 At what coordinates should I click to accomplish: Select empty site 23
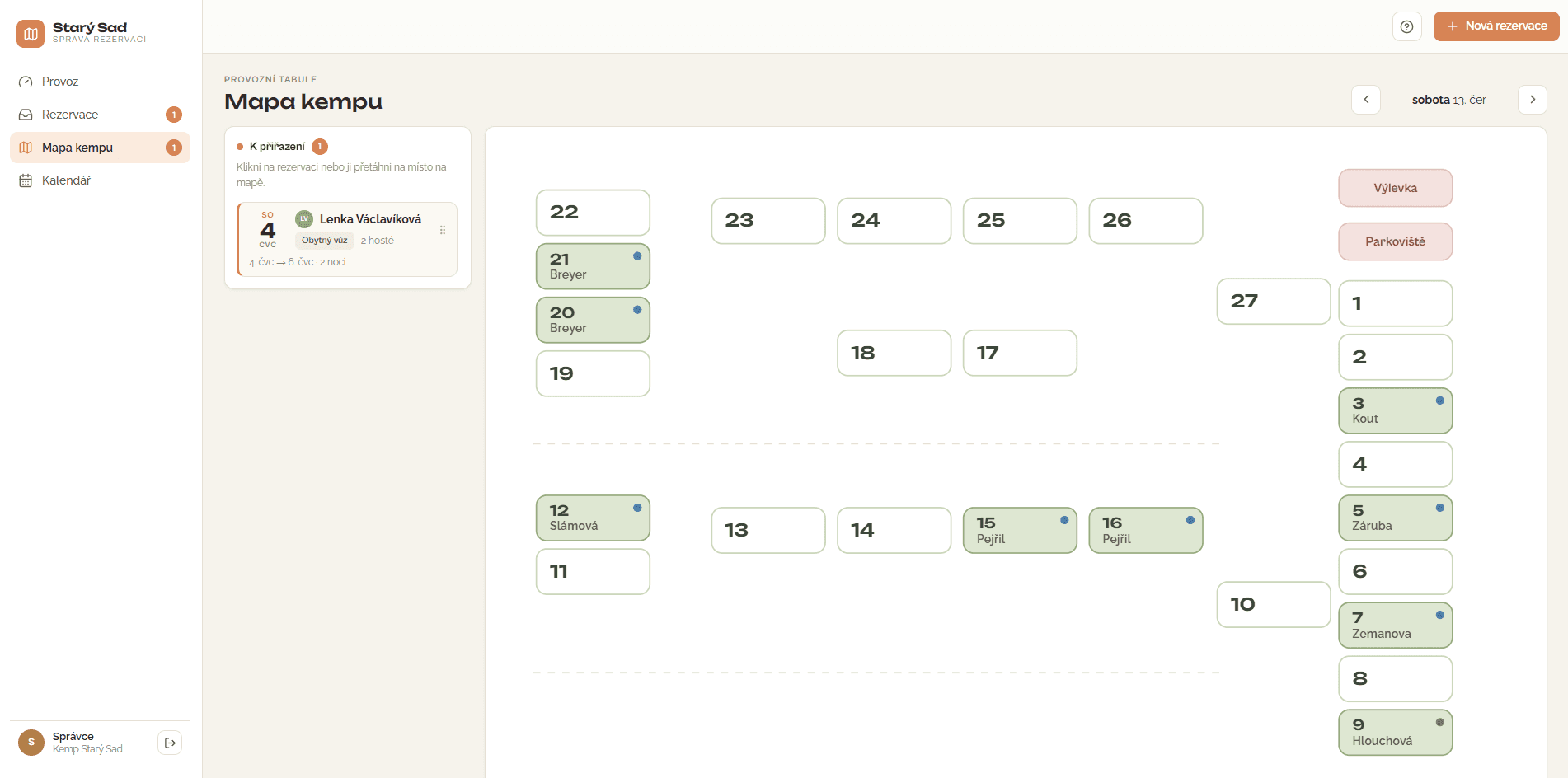pos(768,221)
